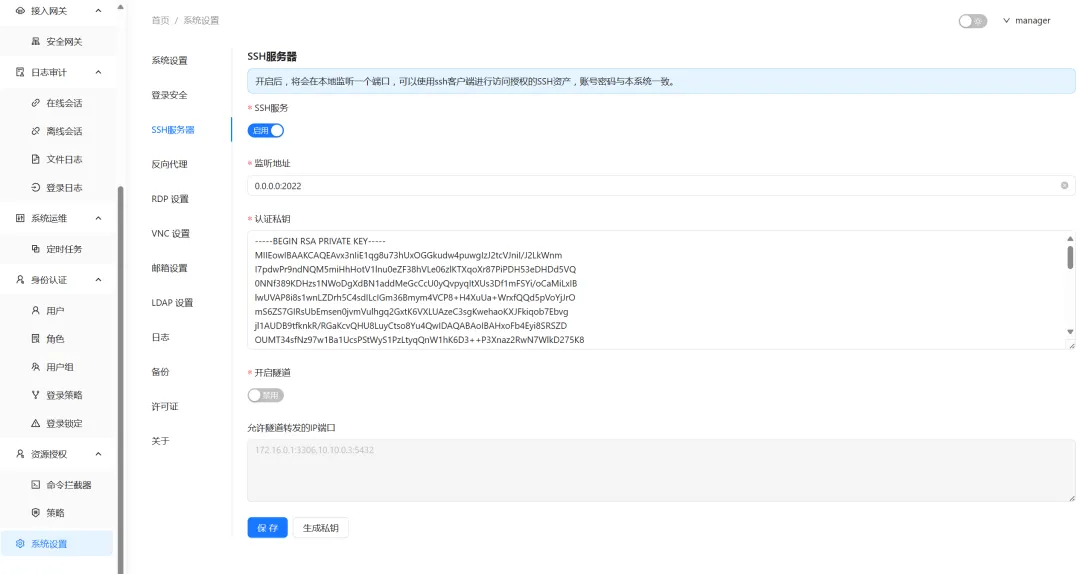Collapse the 身份认证 menu group
Image resolution: width=1080 pixels, height=574 pixels.
[98, 280]
